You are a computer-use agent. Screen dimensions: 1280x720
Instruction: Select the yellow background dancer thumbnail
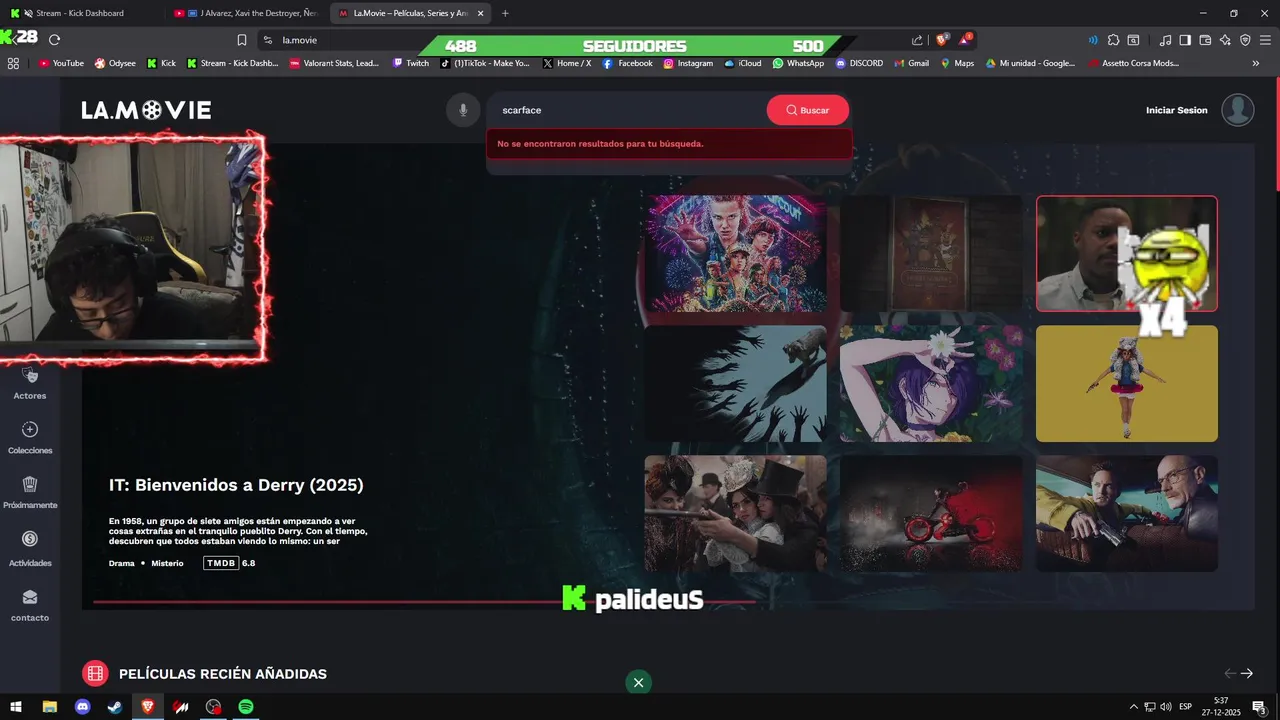(x=1127, y=383)
